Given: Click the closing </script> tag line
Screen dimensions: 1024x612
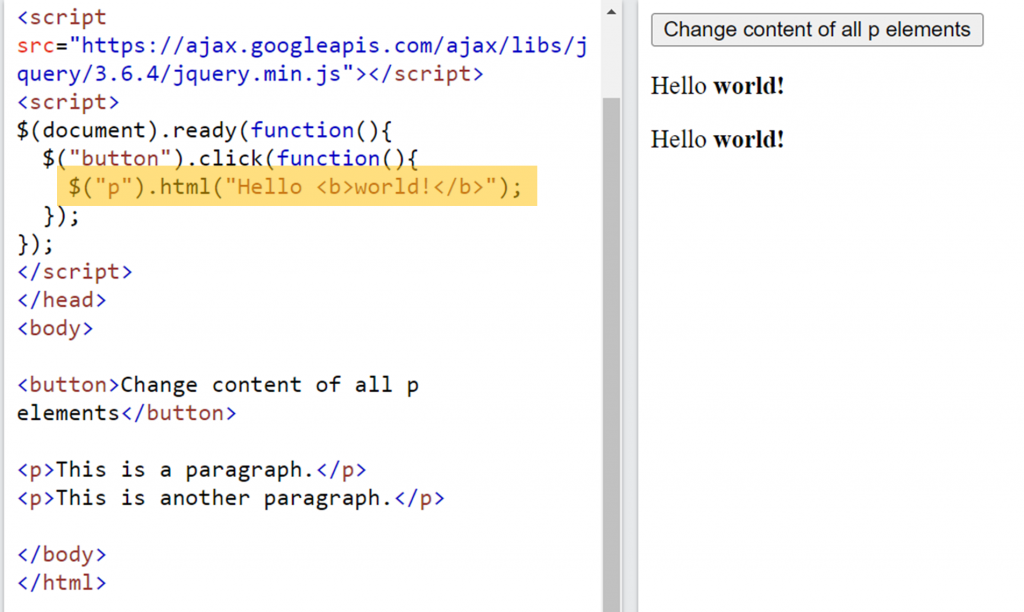Looking at the screenshot, I should click(74, 271).
